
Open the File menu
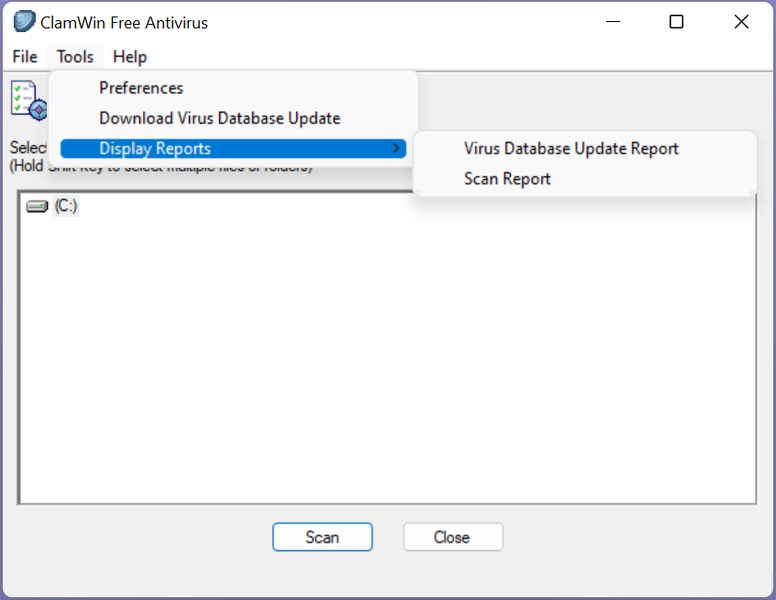25,57
